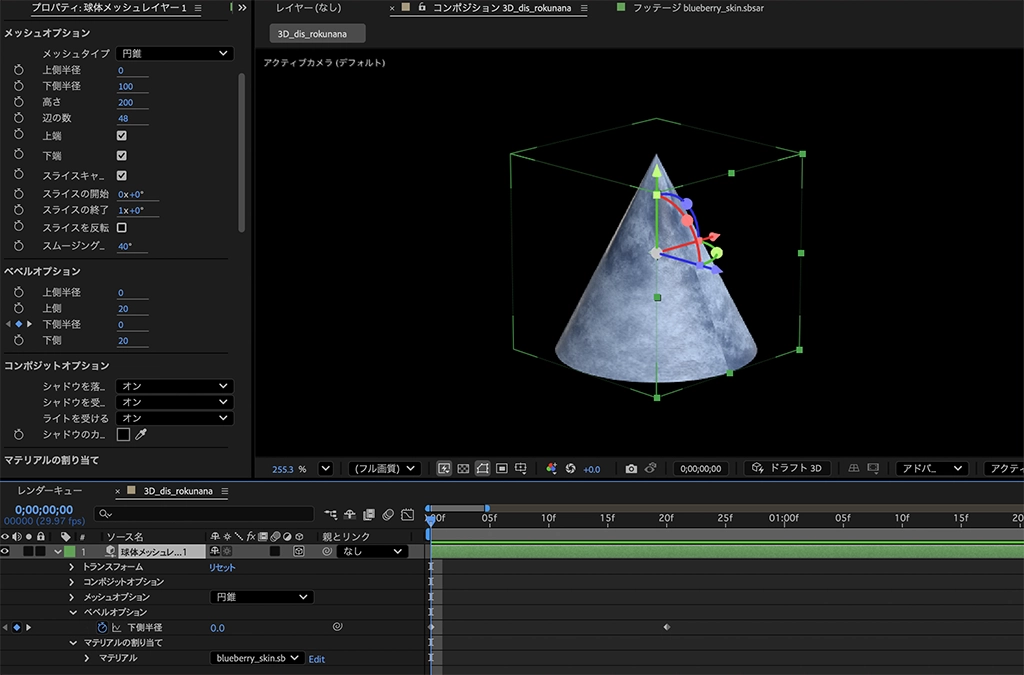The width and height of the screenshot is (1024, 675).
Task: Open the graph editor in timeline
Action: click(408, 515)
